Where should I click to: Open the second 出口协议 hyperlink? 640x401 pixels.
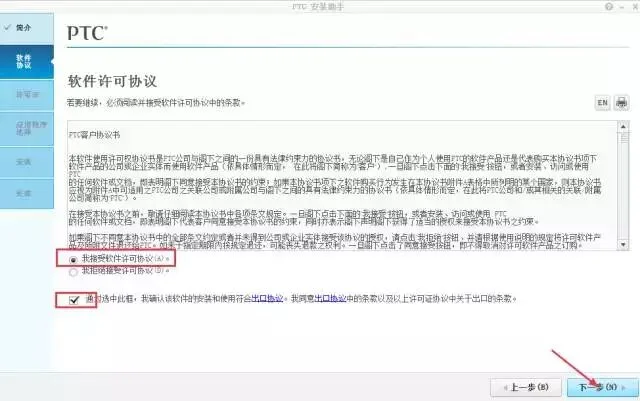[331, 299]
